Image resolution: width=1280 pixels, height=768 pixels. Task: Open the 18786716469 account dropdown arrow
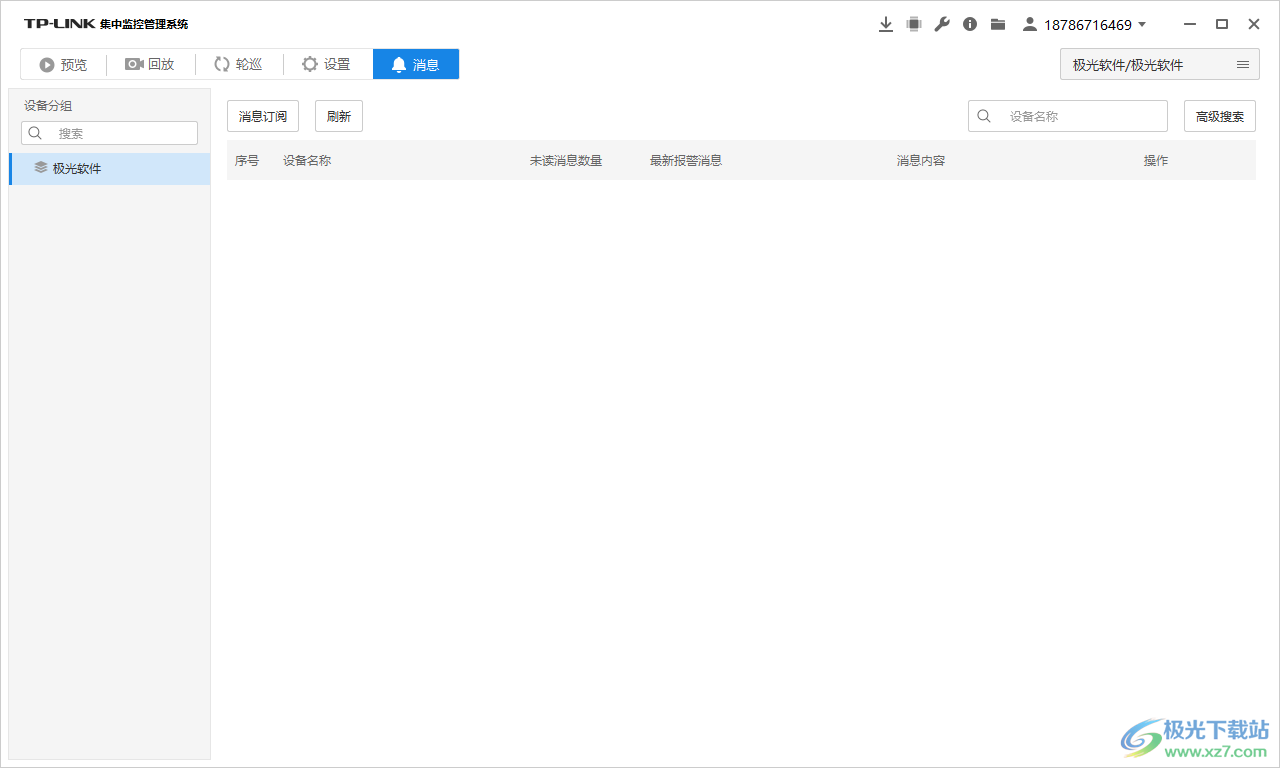point(1143,24)
